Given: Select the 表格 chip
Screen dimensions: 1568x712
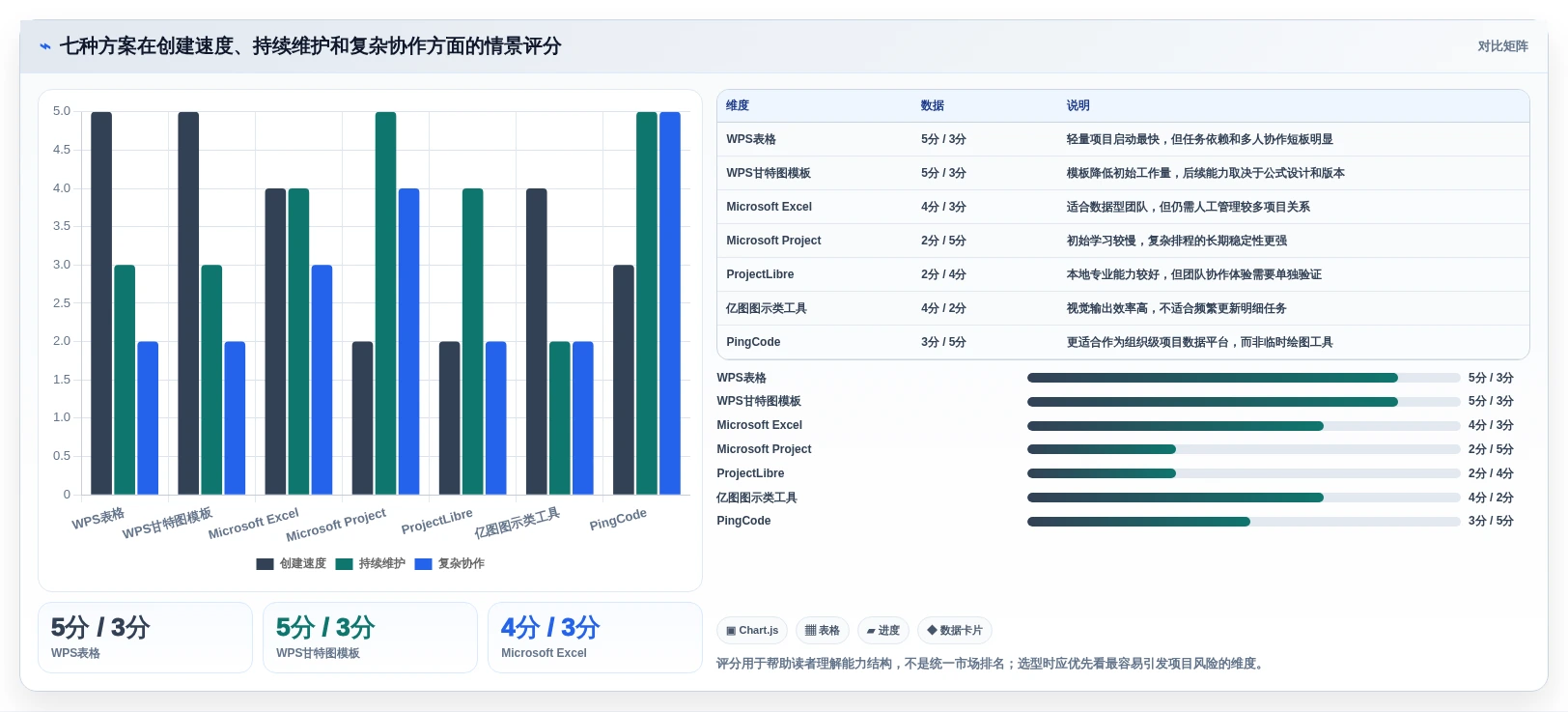Looking at the screenshot, I should pos(823,631).
